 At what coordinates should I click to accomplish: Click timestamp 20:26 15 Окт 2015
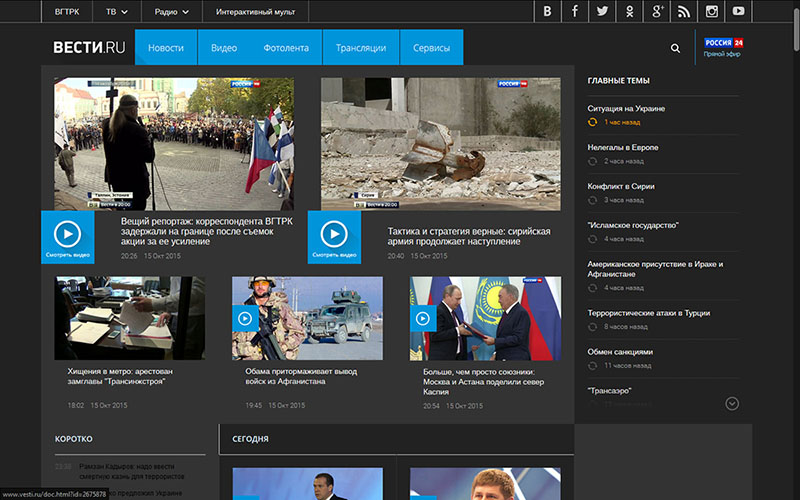tap(151, 256)
